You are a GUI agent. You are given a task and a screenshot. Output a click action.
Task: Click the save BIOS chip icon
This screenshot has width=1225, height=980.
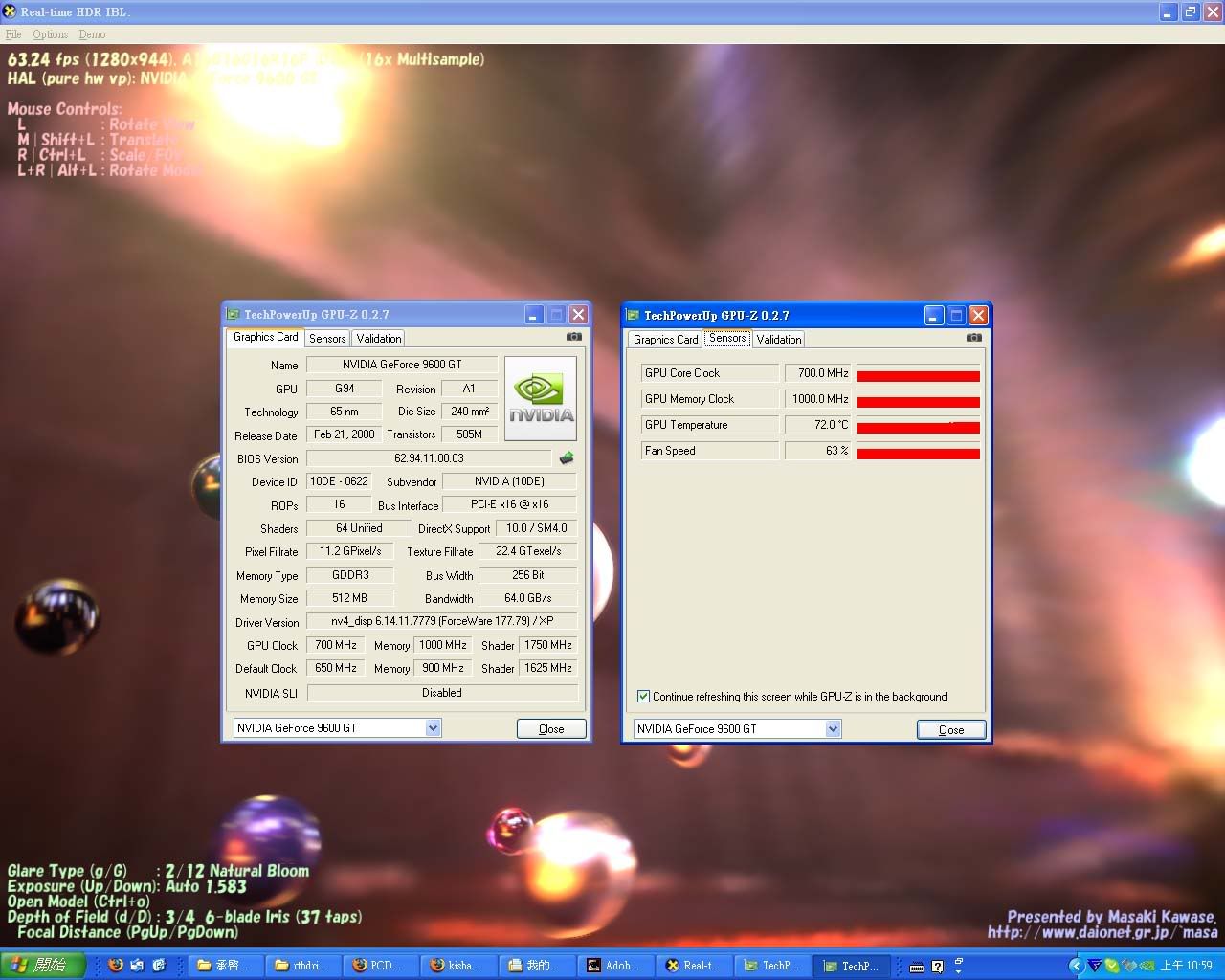click(567, 458)
